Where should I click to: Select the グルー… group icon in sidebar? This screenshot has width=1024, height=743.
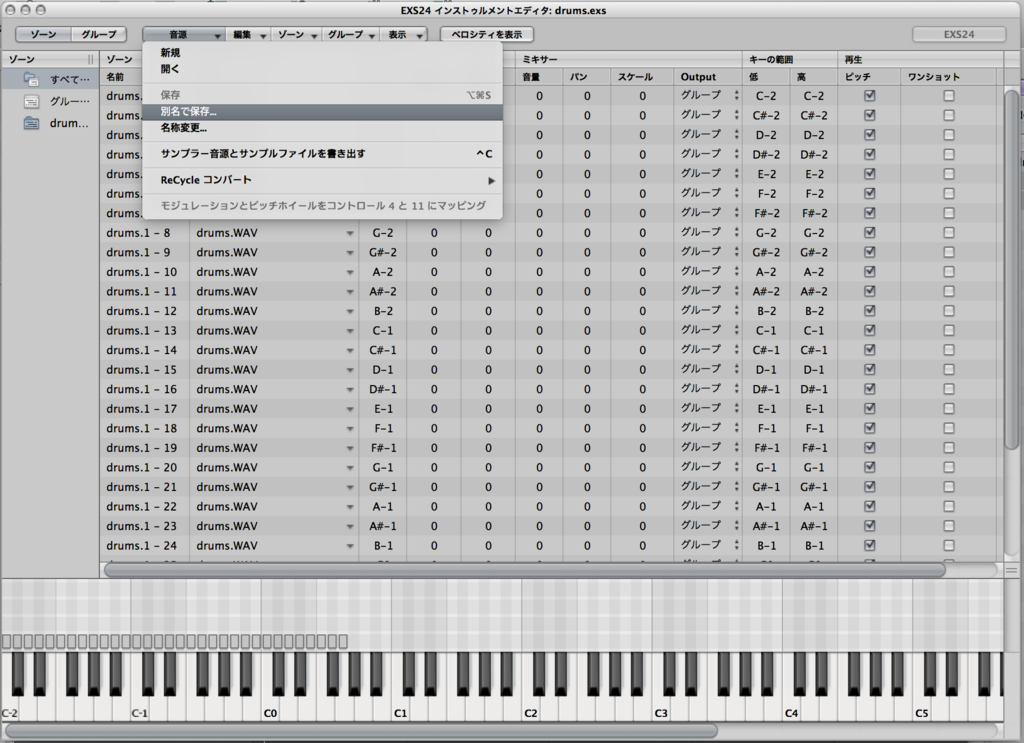click(x=31, y=101)
